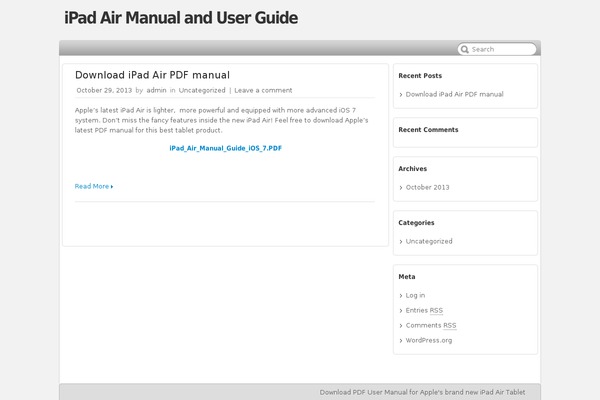Image resolution: width=600 pixels, height=400 pixels.
Task: Focus the Search input field
Action: coord(497,49)
